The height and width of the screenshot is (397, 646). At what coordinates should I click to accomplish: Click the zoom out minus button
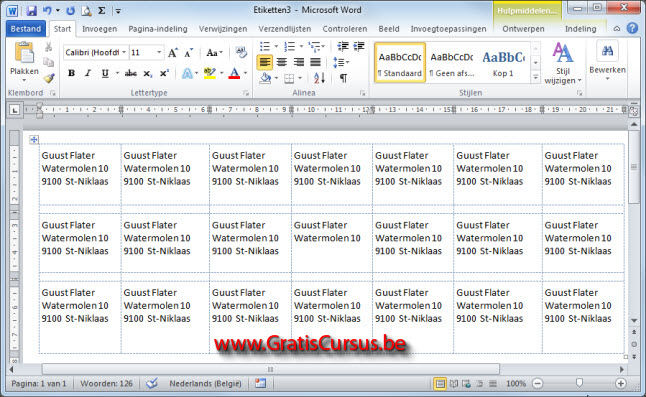click(537, 384)
